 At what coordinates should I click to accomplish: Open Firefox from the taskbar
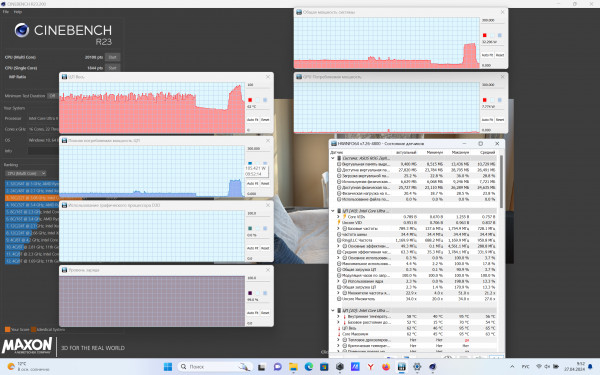(x=386, y=367)
